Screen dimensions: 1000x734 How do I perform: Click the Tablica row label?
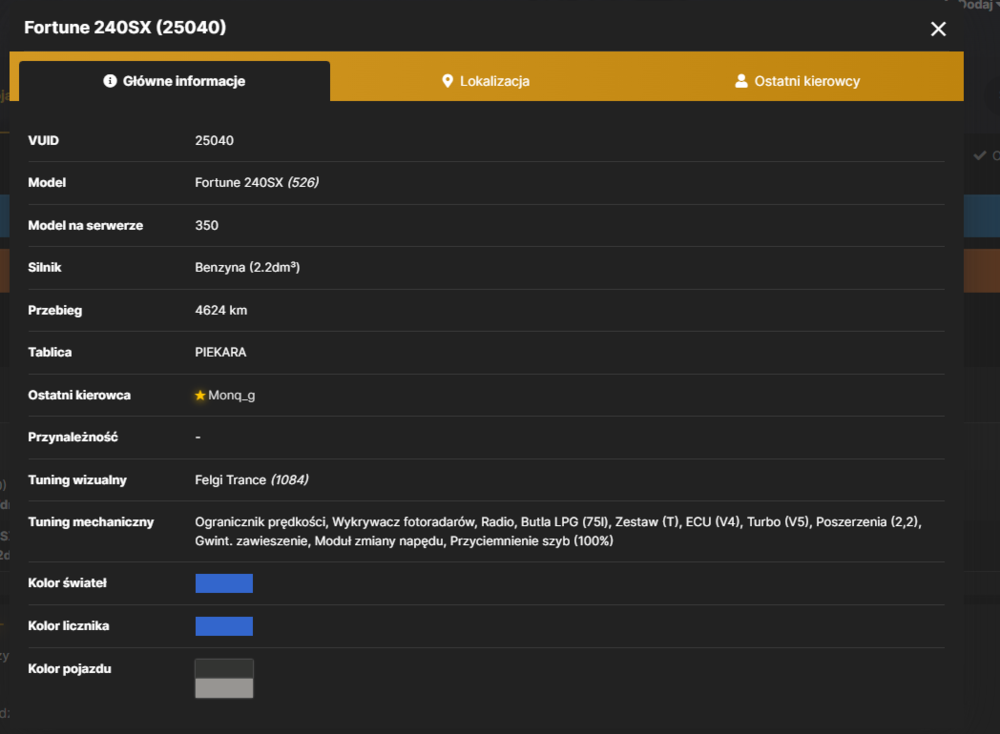pos(50,352)
